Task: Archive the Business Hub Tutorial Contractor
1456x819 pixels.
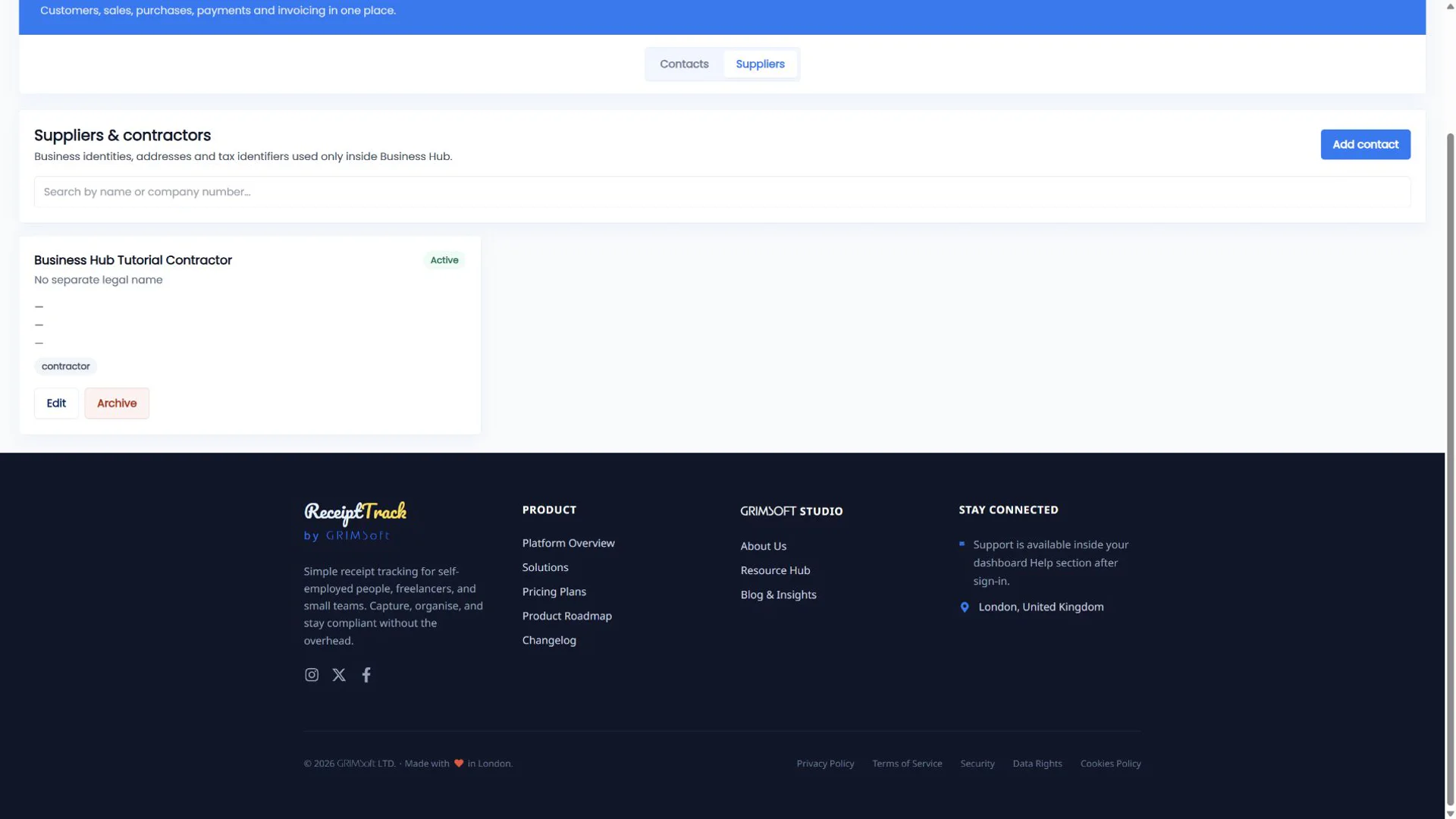Action: [x=117, y=403]
